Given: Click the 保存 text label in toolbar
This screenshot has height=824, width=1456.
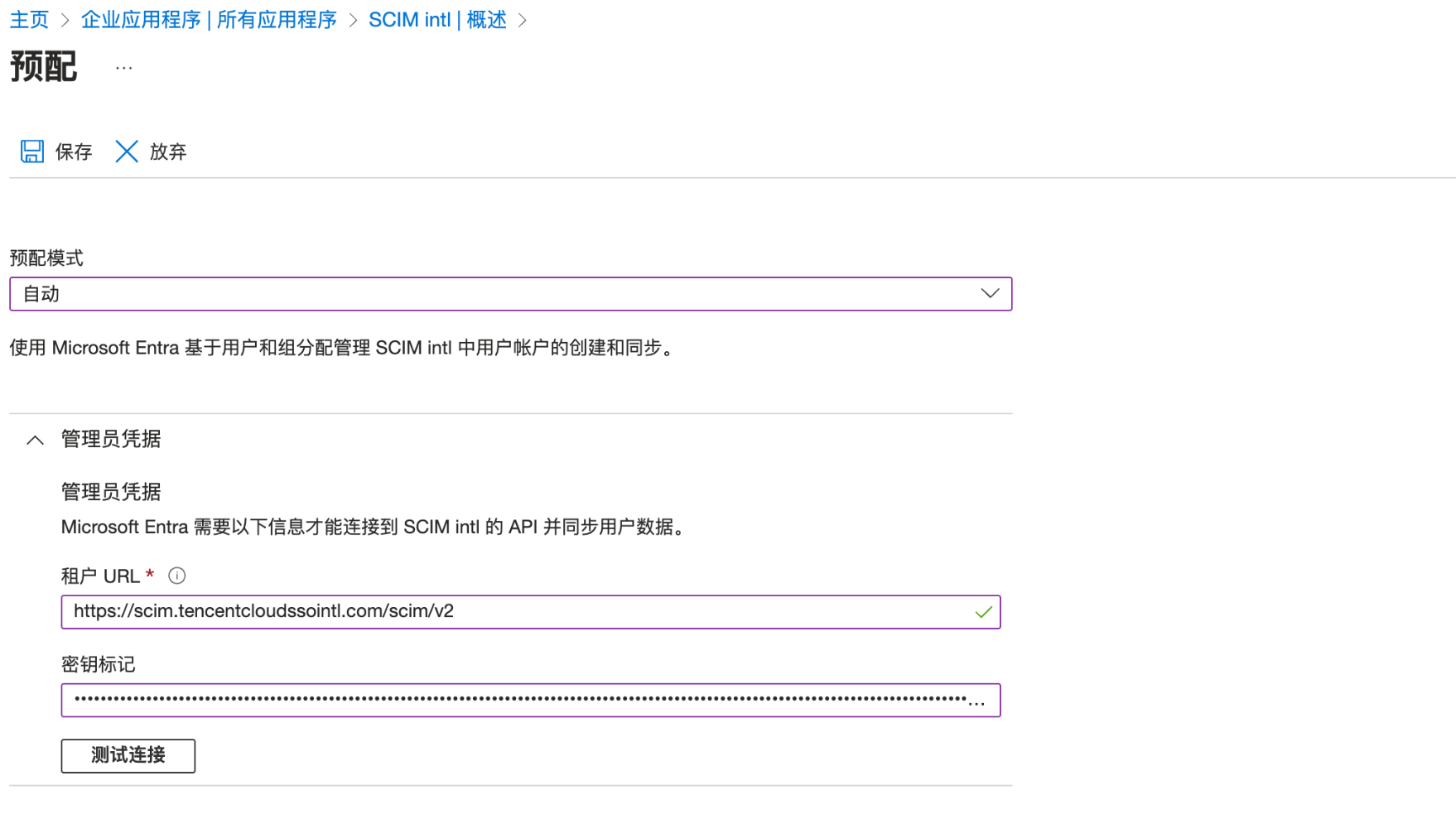Looking at the screenshot, I should click(x=74, y=152).
